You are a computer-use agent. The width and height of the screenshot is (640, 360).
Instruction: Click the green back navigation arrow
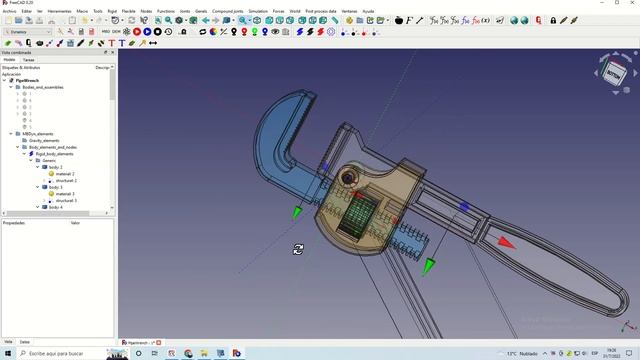point(205,20)
